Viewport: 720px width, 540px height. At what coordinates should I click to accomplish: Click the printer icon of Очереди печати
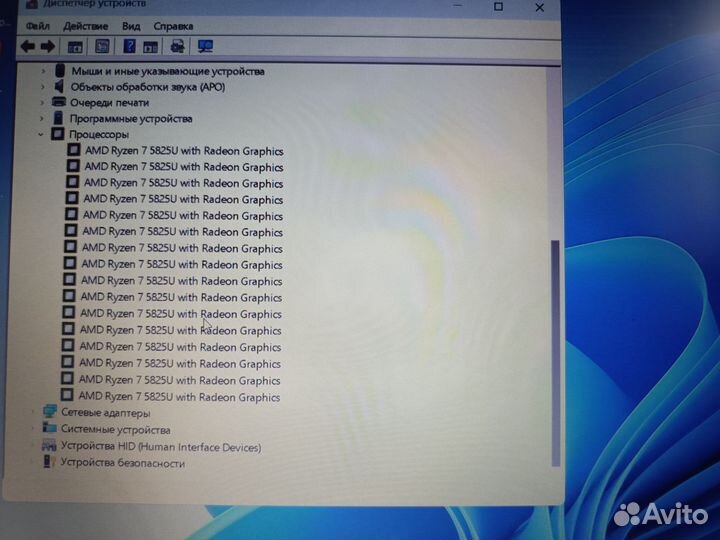click(x=59, y=101)
